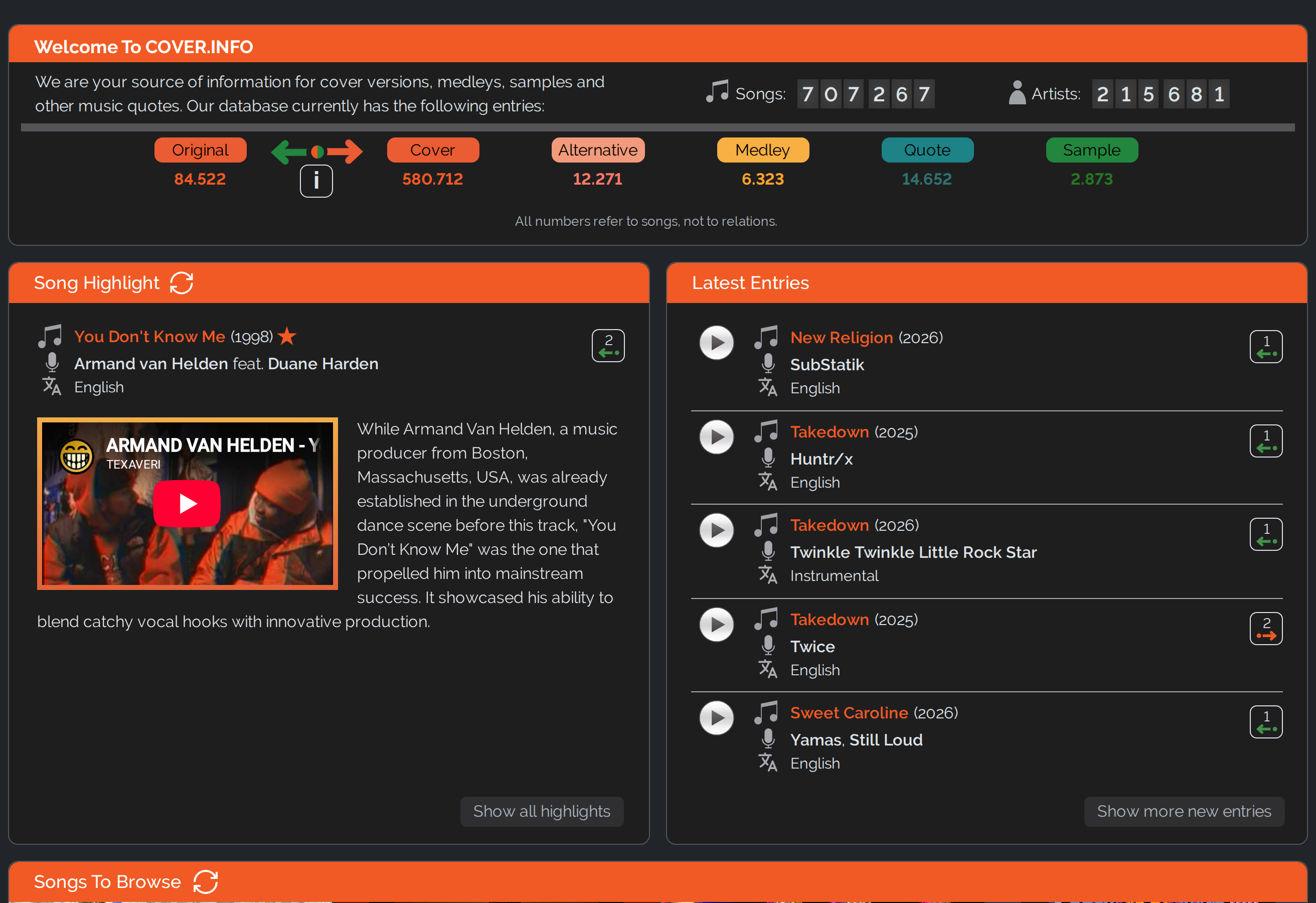1316x903 pixels.
Task: Open cover count badge for Takedown by Twice
Action: [x=1266, y=628]
